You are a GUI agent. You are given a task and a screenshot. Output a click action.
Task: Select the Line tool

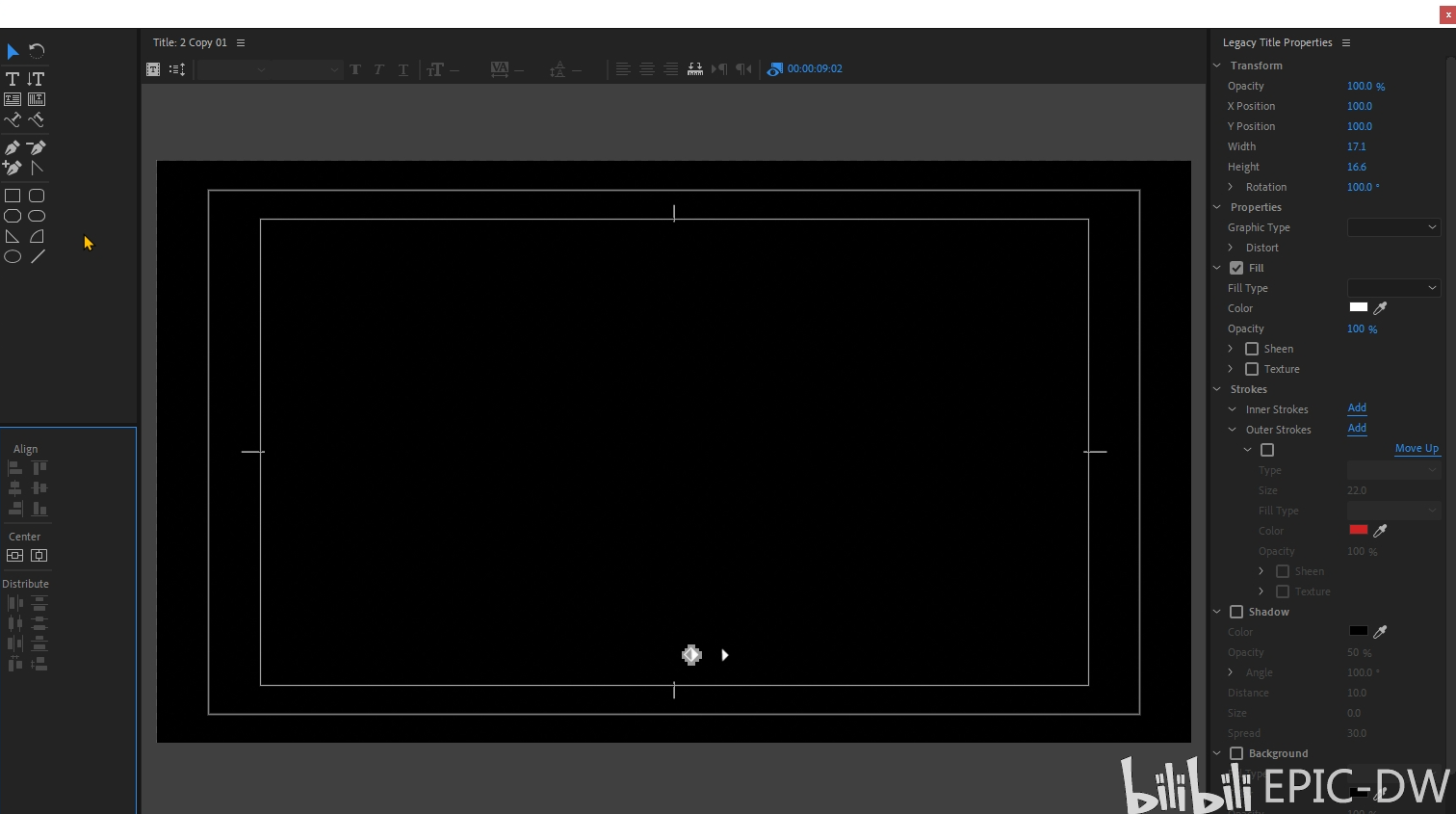[x=37, y=256]
